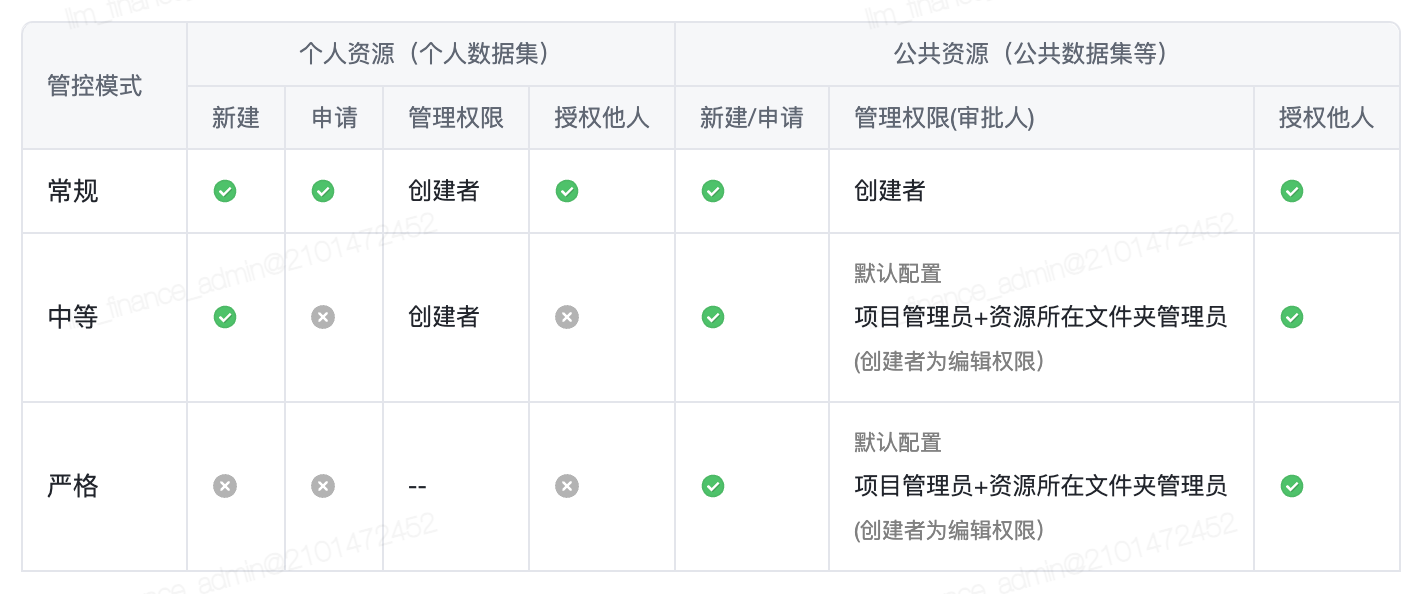Click 管理权限(审批人) column header
1422x594 pixels.
(944, 118)
